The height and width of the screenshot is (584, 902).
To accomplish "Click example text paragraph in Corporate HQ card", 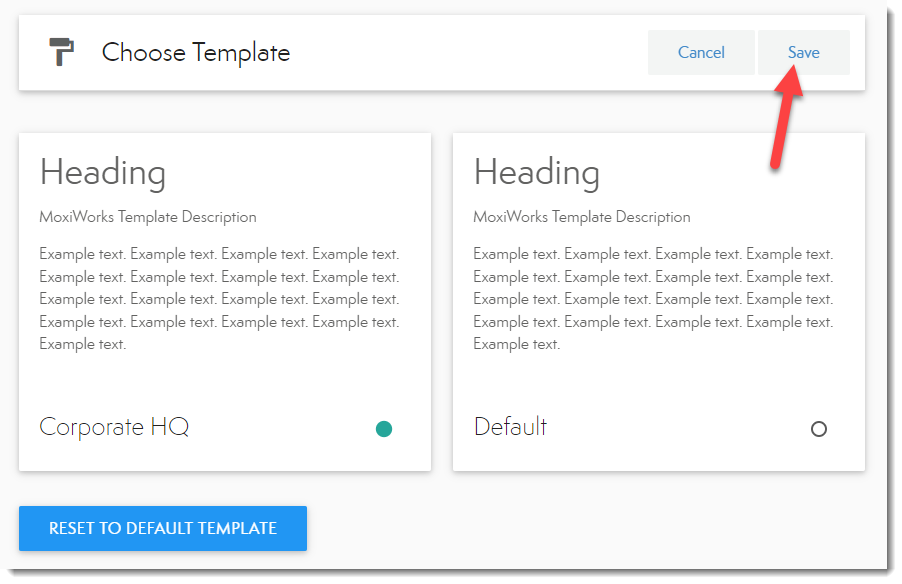I will point(219,299).
